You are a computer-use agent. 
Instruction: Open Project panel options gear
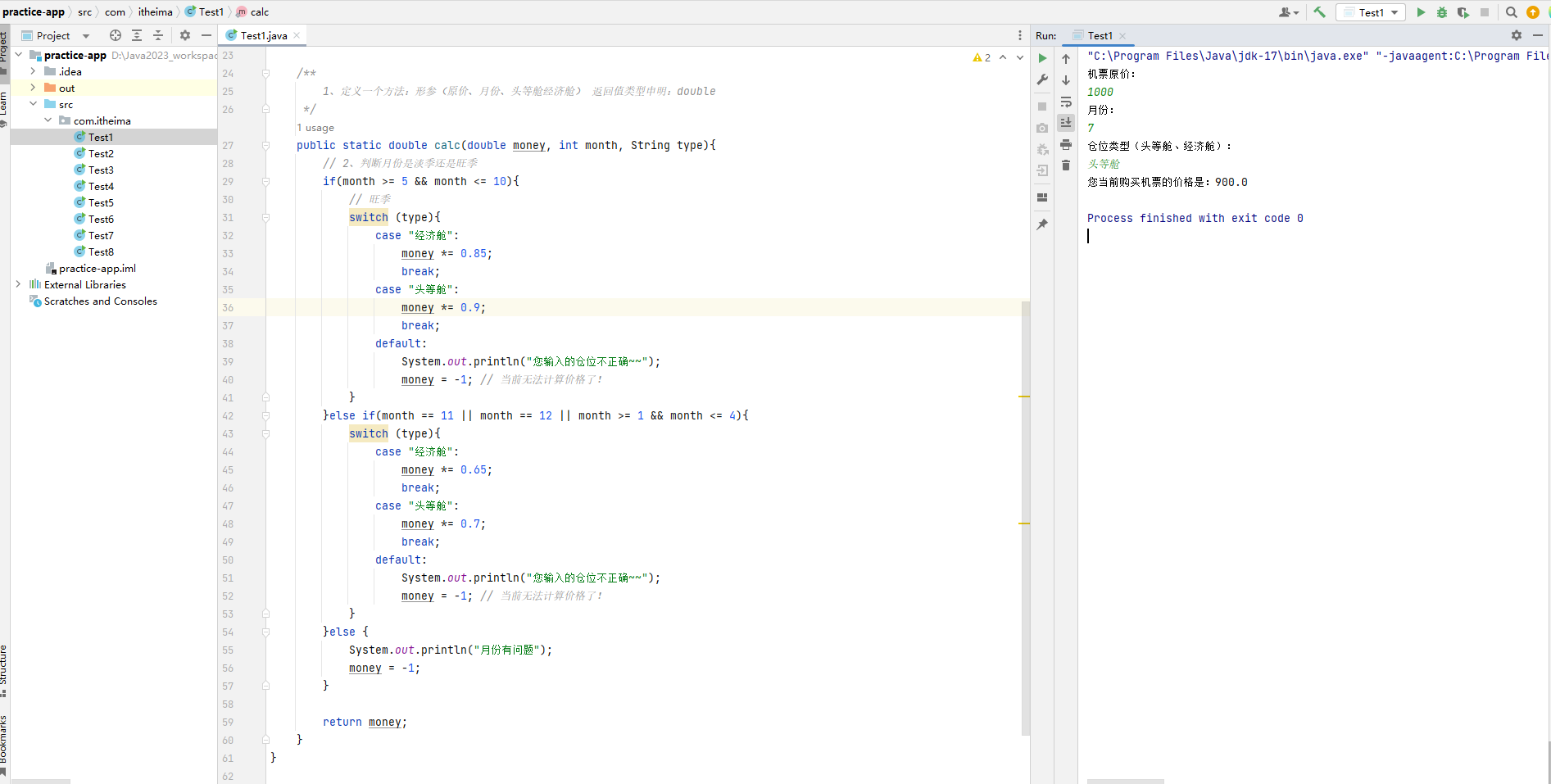pyautogui.click(x=185, y=35)
